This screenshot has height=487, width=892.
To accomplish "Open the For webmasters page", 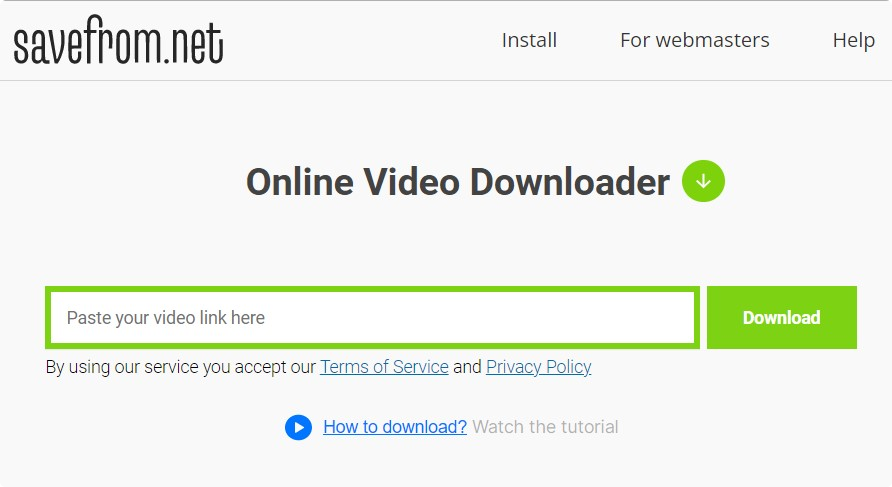I will click(695, 40).
